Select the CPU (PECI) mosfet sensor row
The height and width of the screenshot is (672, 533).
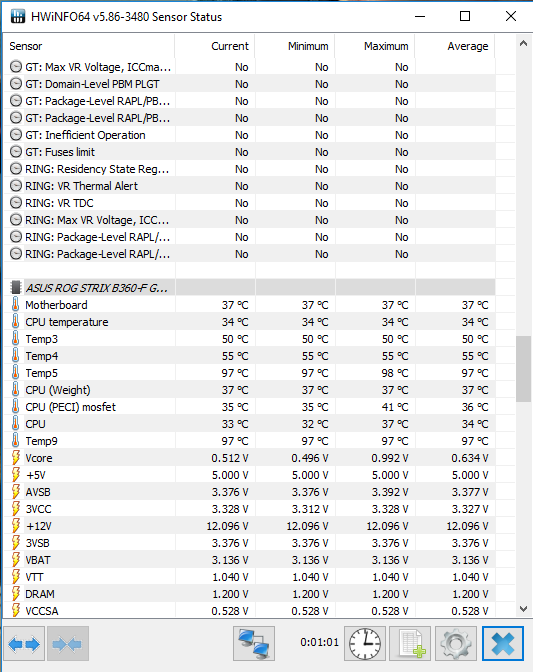pos(249,407)
